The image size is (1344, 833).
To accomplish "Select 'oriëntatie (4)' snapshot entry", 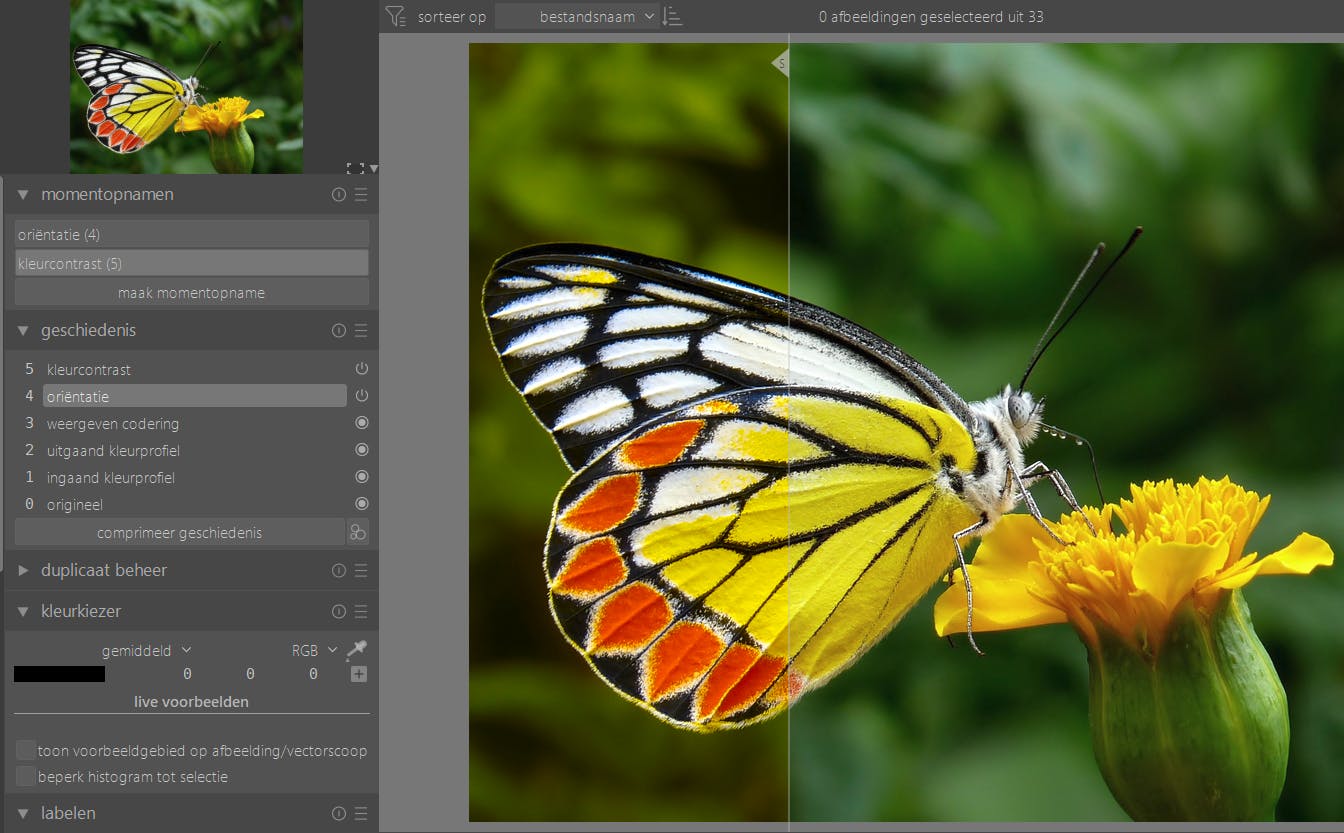I will (x=191, y=234).
